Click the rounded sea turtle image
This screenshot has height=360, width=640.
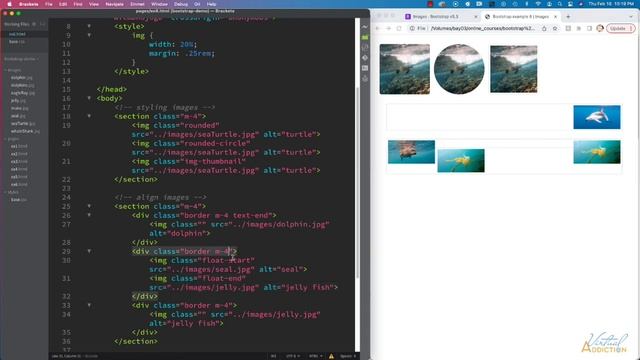coord(404,69)
